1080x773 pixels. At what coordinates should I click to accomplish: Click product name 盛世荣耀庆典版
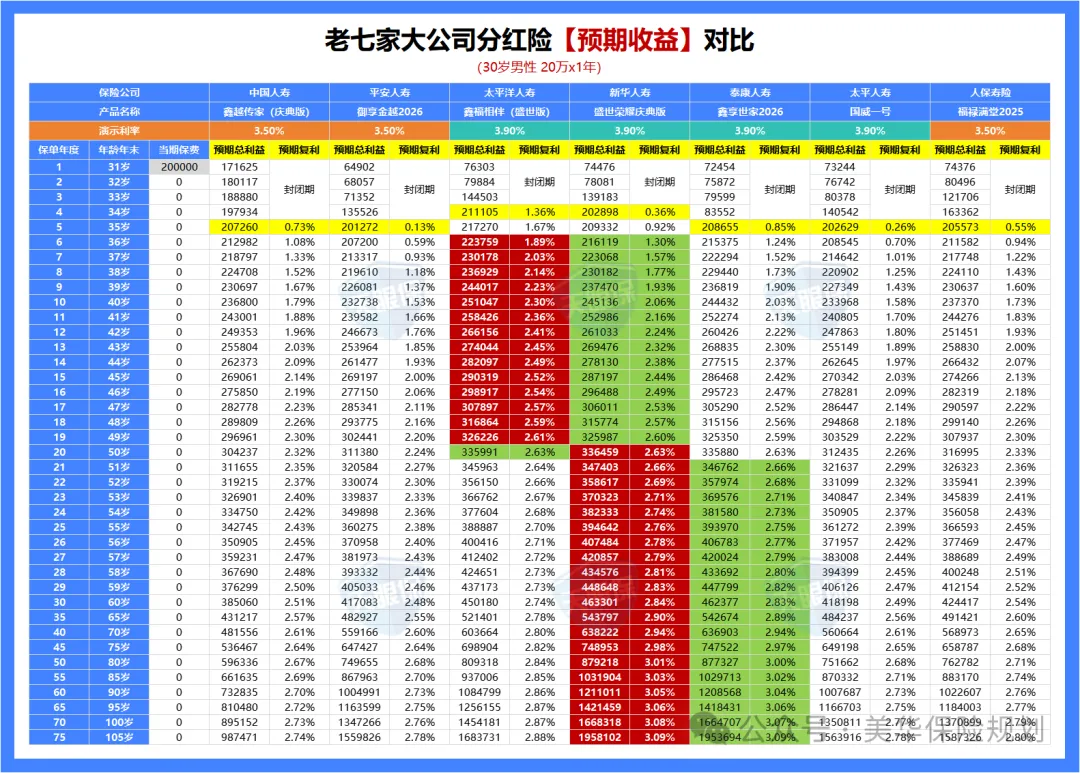click(x=629, y=111)
